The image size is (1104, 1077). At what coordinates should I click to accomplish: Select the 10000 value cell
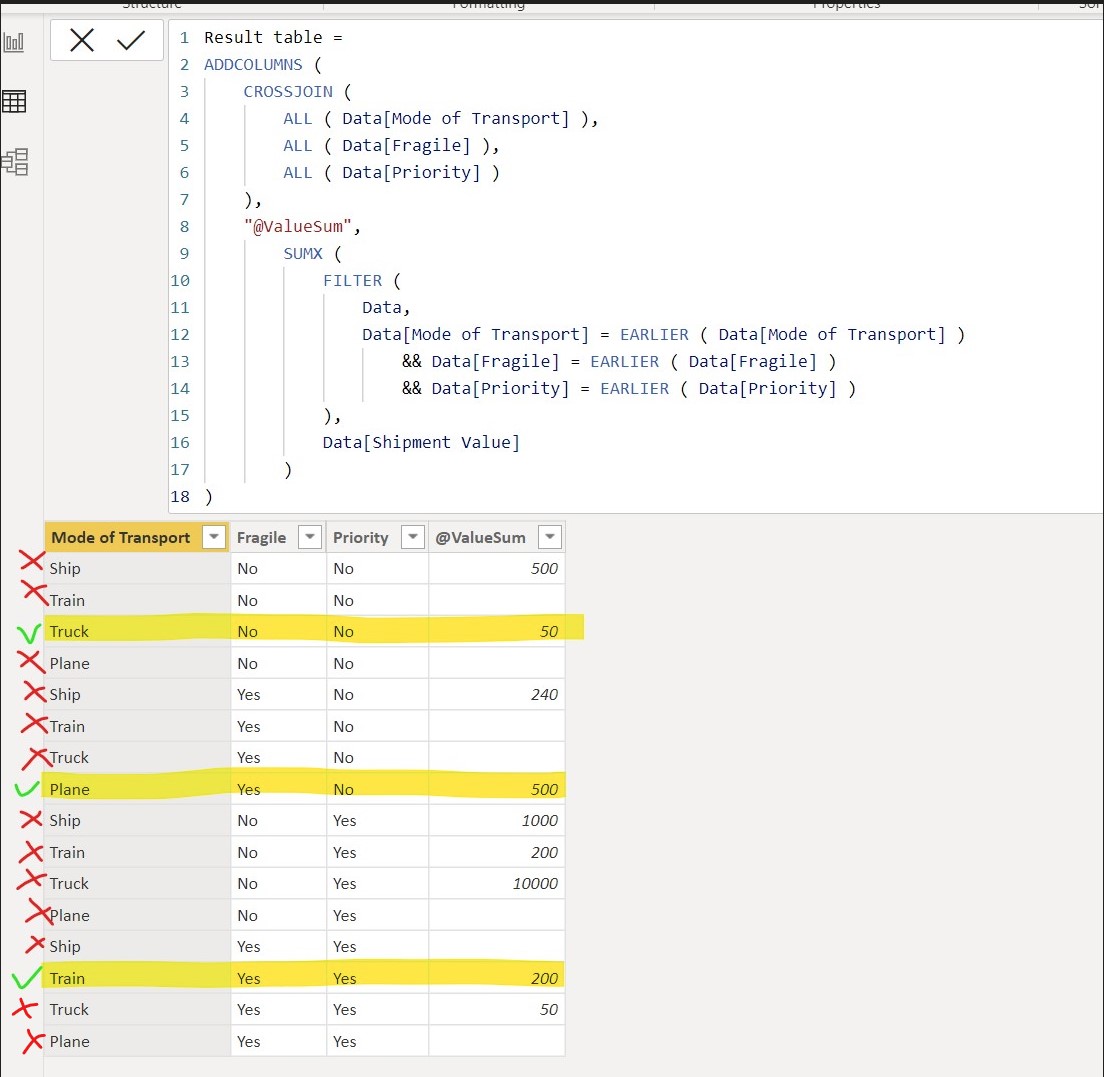[x=496, y=883]
